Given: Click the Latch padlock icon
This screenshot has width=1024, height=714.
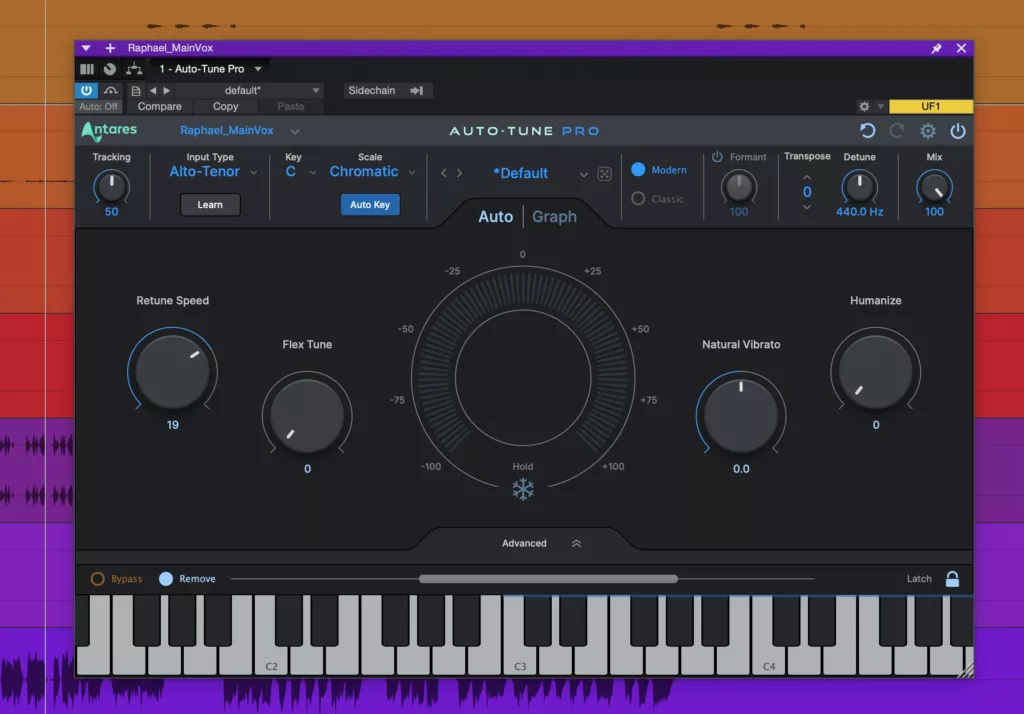Looking at the screenshot, I should coord(952,579).
